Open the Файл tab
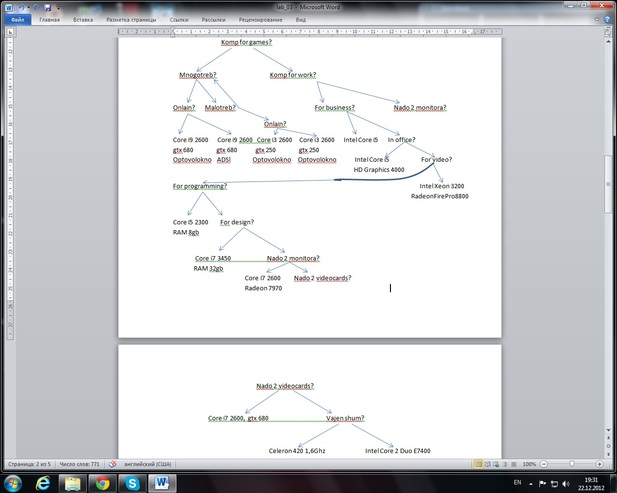Image resolution: width=617 pixels, height=493 pixels. [17, 20]
